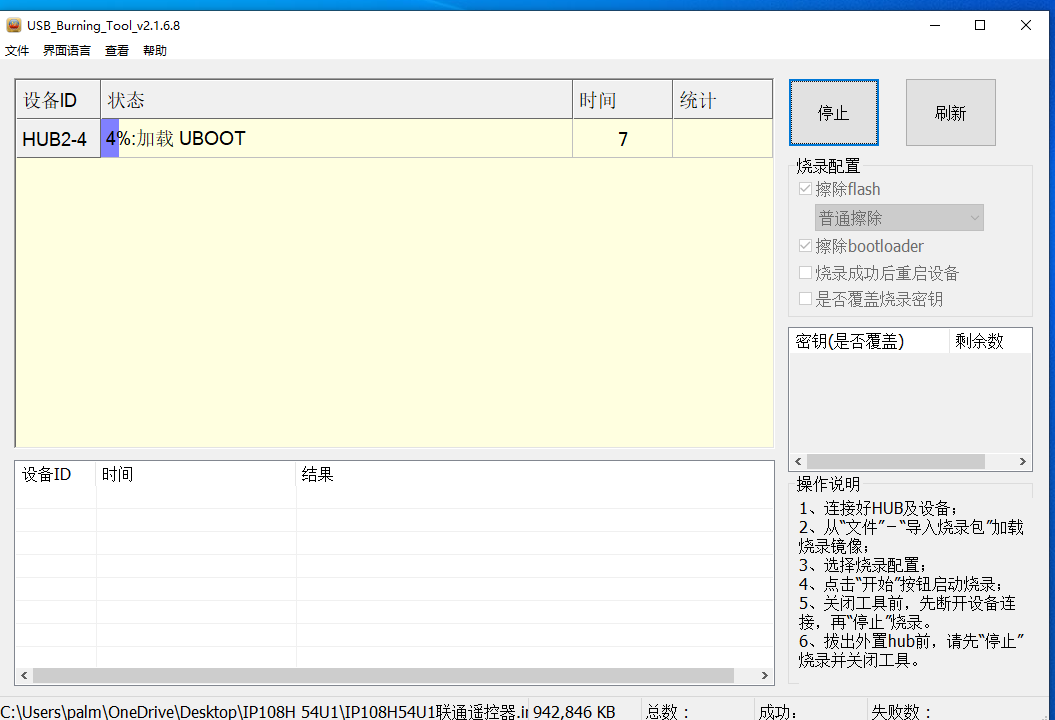This screenshot has width=1055, height=720.
Task: Enable the 擦除bootloader checkbox
Action: pos(805,245)
